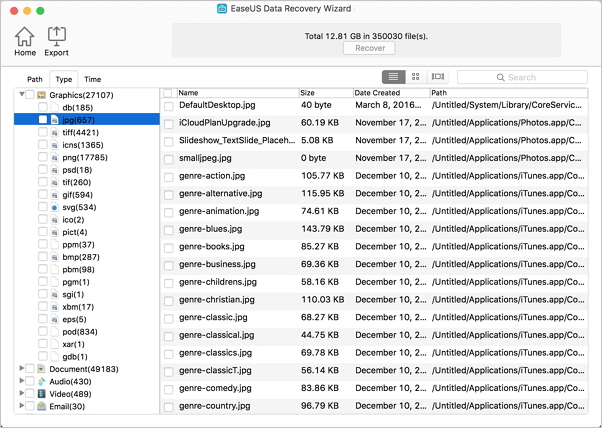Check the box for DefaultDesktop.jpg

click(x=169, y=106)
